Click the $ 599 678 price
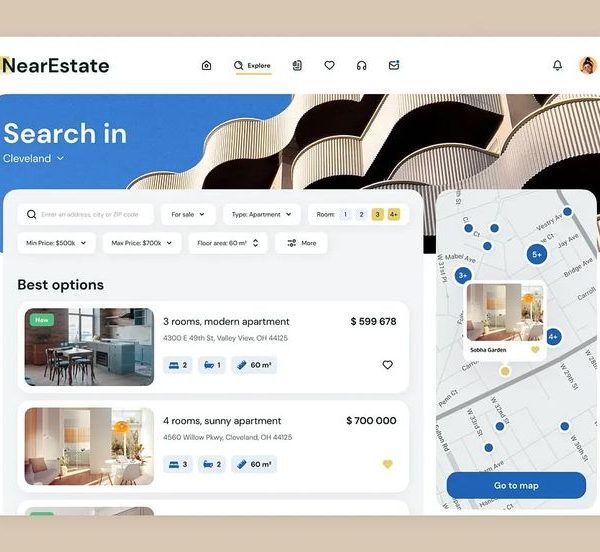 tap(373, 321)
